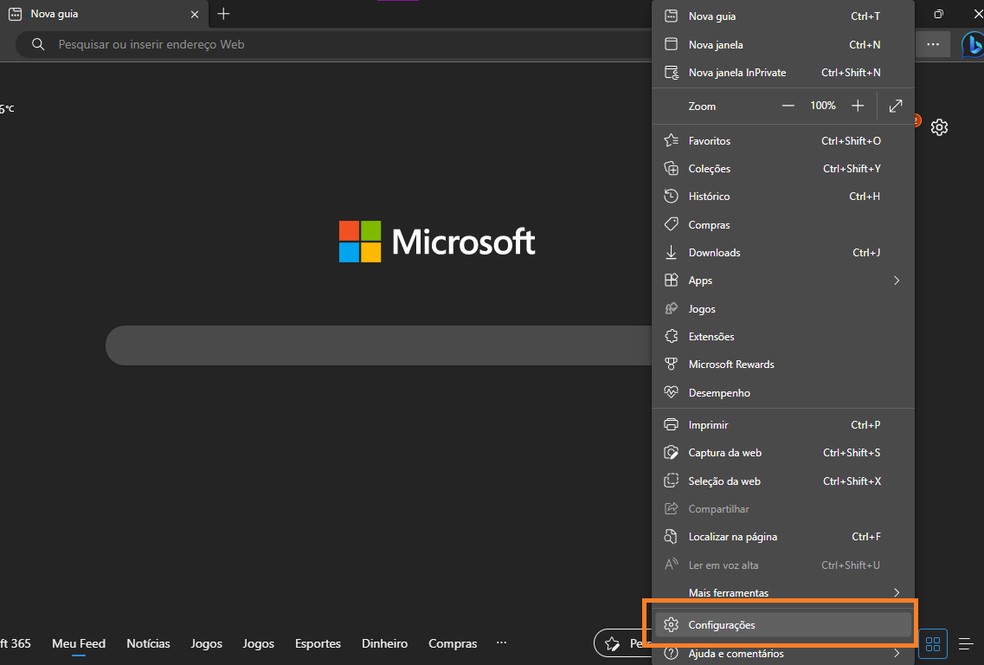Click the Ajuda e comentários question icon
This screenshot has height=665, width=984.
point(671,654)
